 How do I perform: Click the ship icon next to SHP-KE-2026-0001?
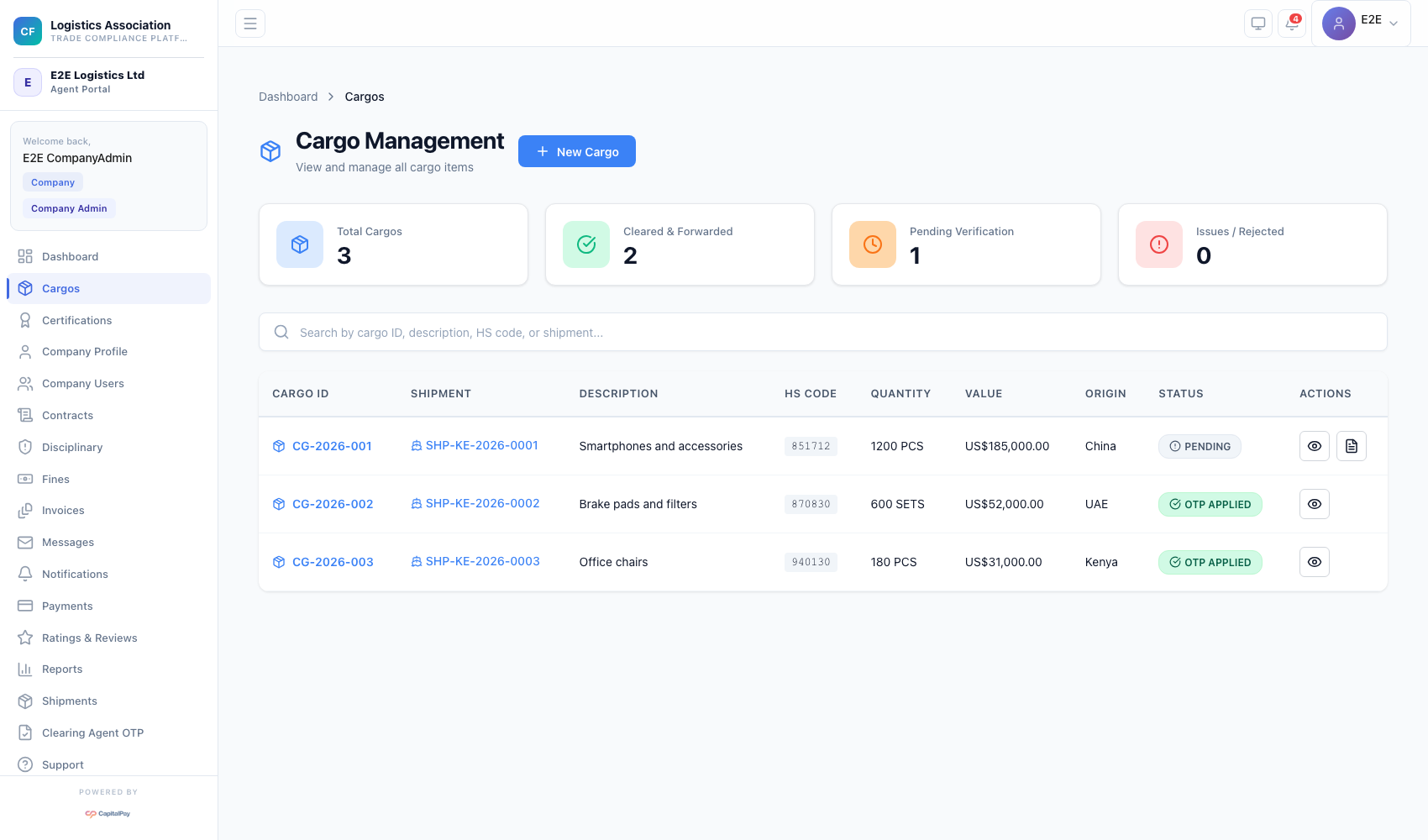point(415,445)
